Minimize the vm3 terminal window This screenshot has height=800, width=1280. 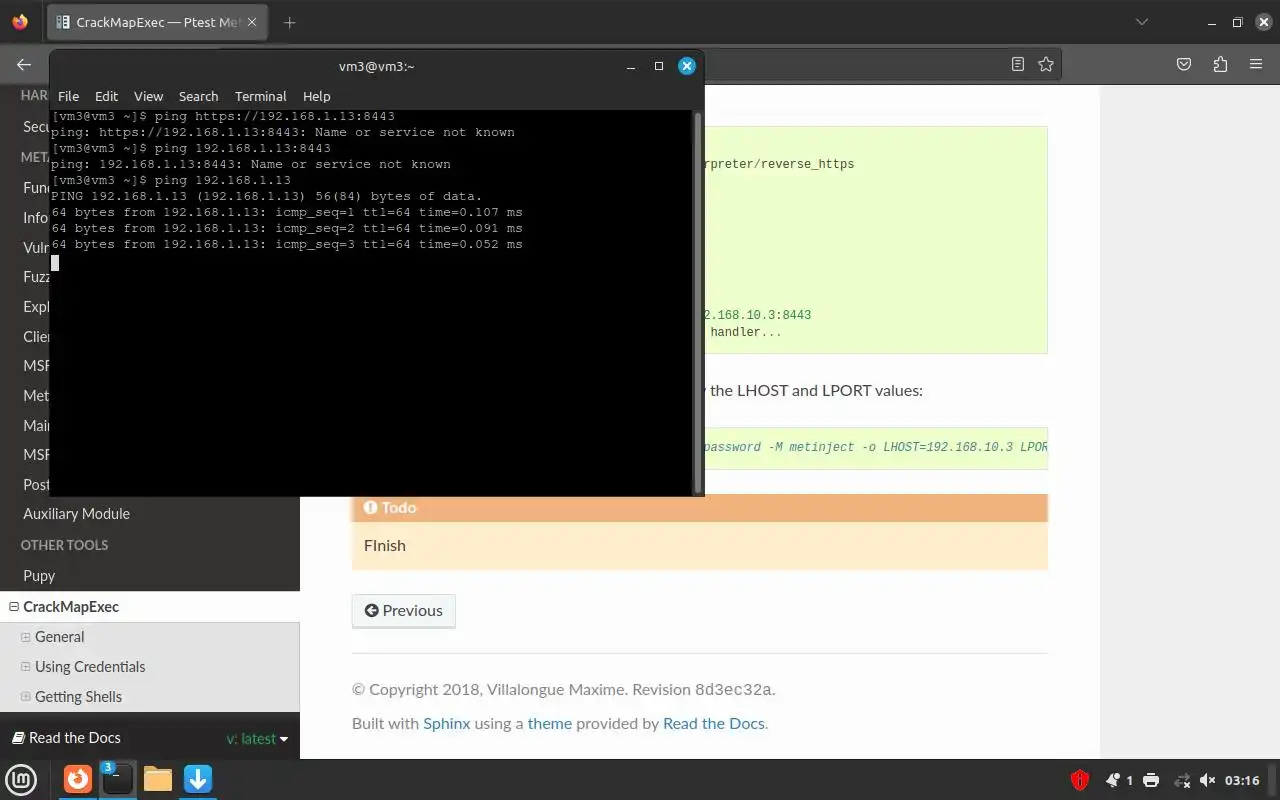pyautogui.click(x=631, y=66)
